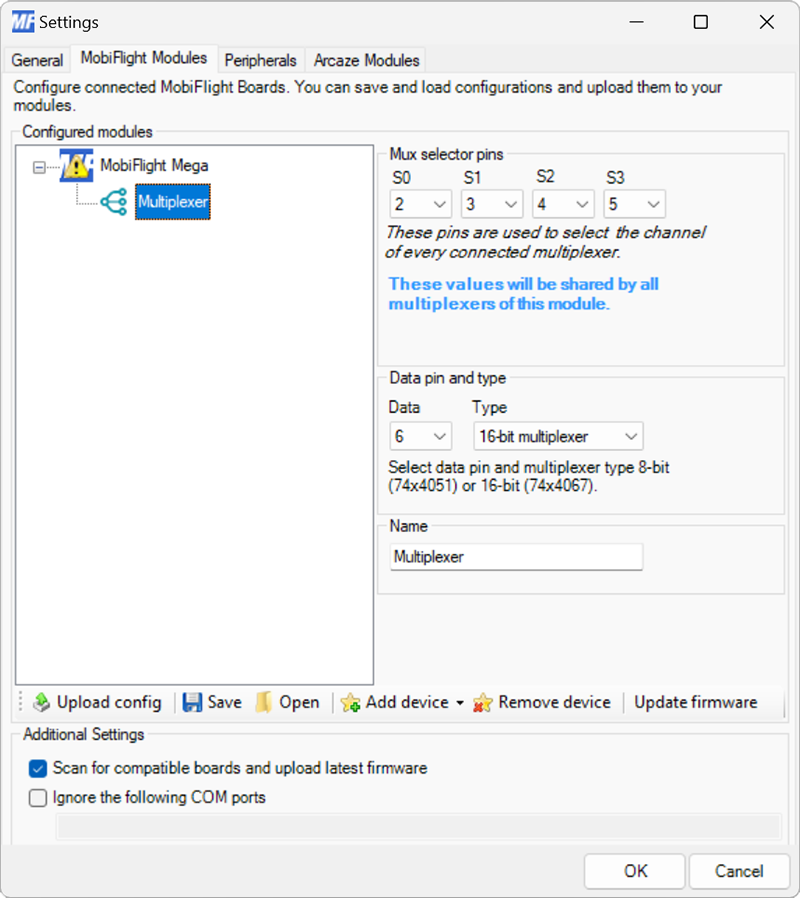
Task: Dismiss the dialog via Cancel
Action: click(x=739, y=871)
